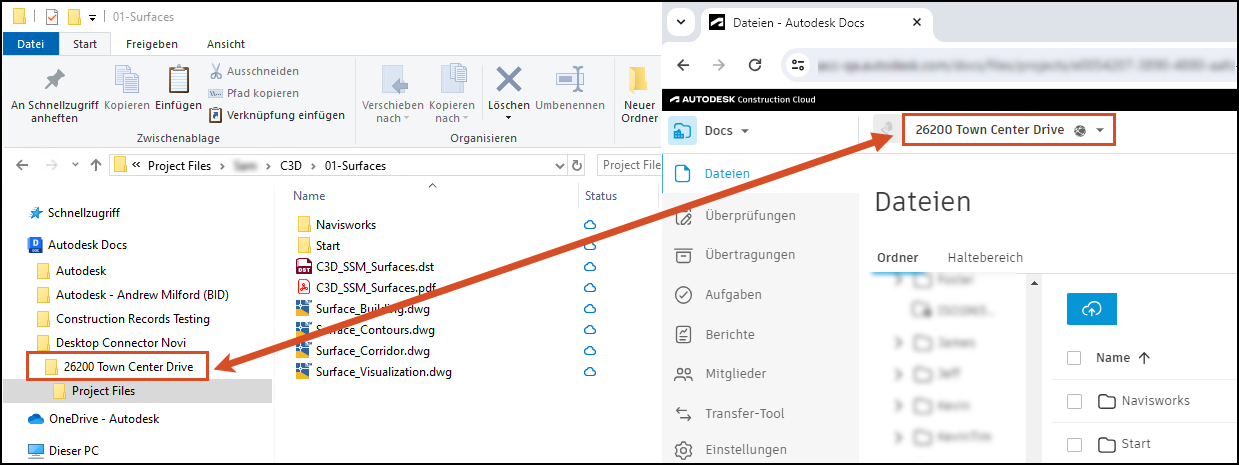The image size is (1239, 465).
Task: Click Verknüpfung einfügen in the ribbon
Action: pyautogui.click(x=277, y=115)
